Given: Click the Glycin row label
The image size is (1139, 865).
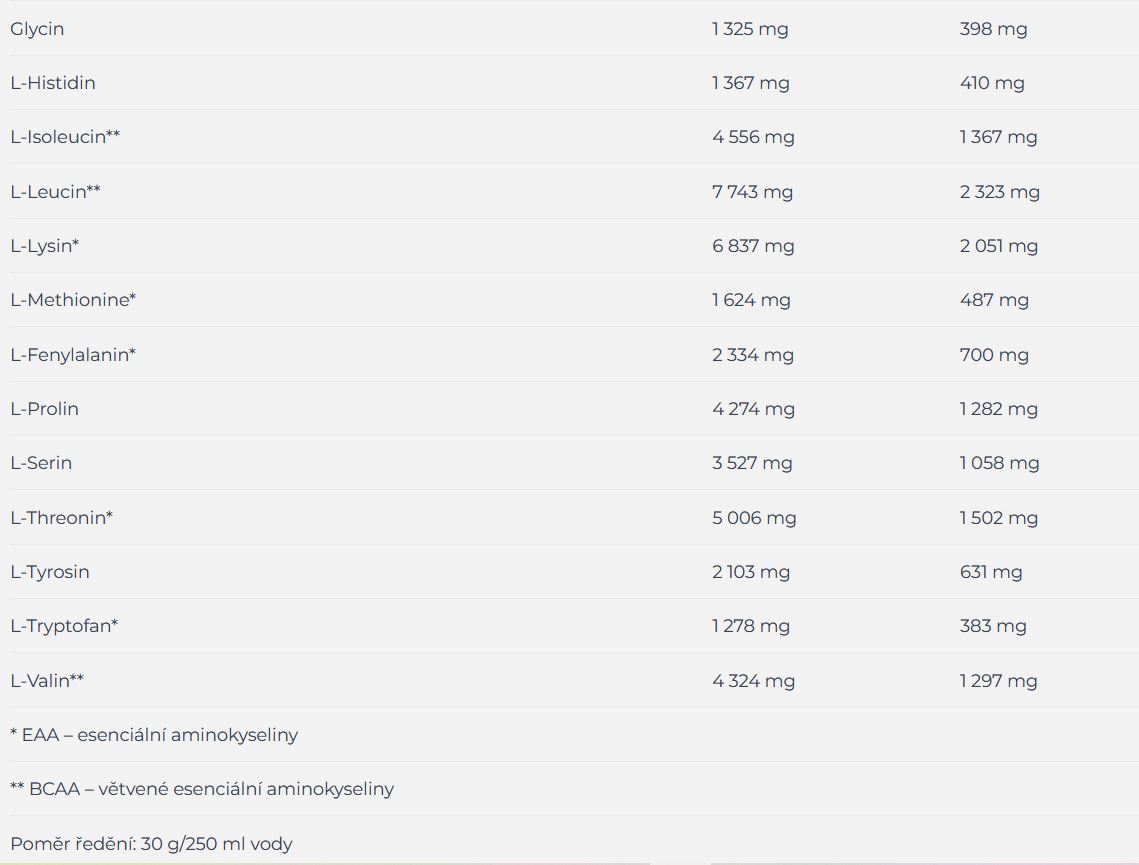Looking at the screenshot, I should coord(37,29).
